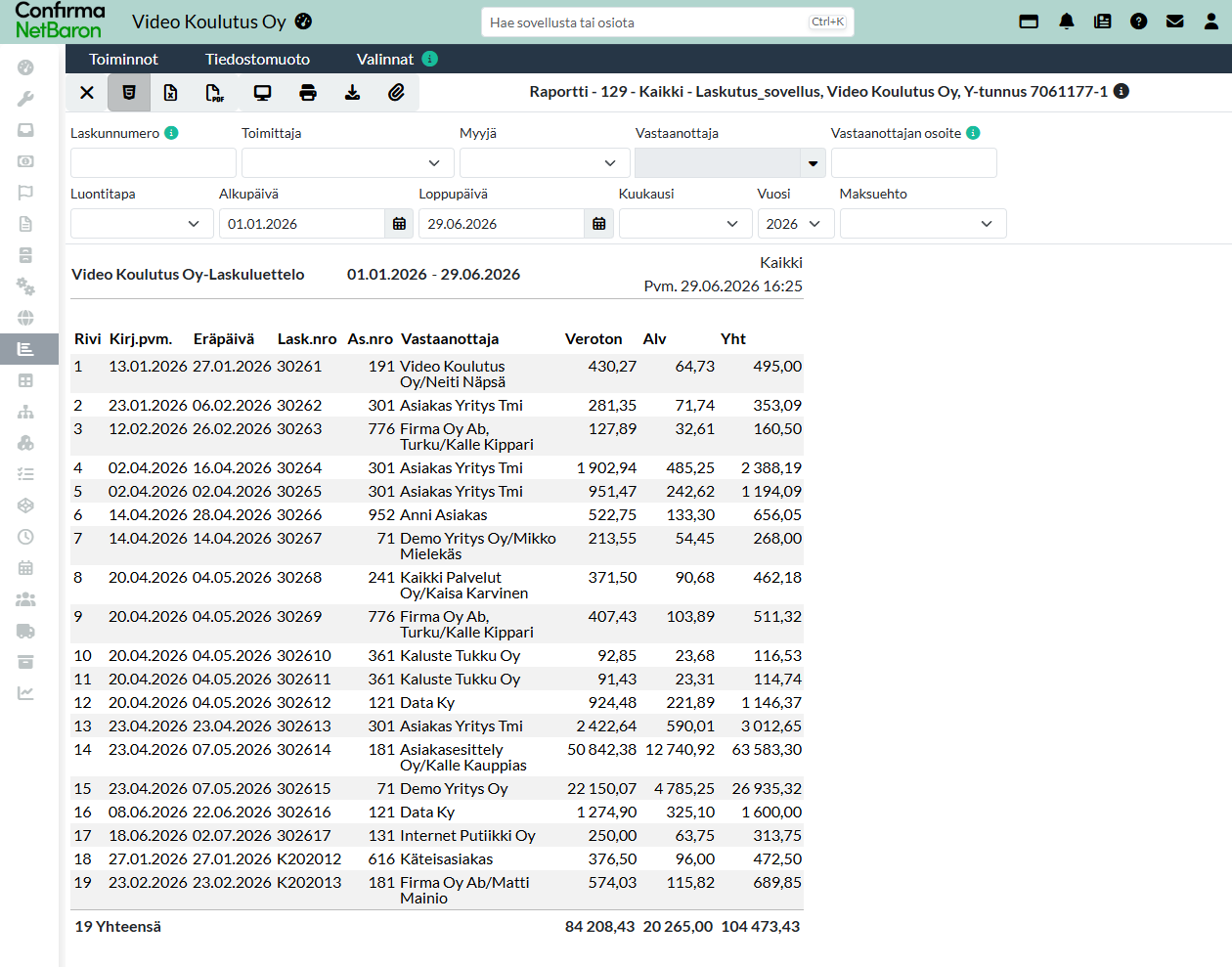Click the application search field
This screenshot has height=967, width=1232.
tap(668, 22)
